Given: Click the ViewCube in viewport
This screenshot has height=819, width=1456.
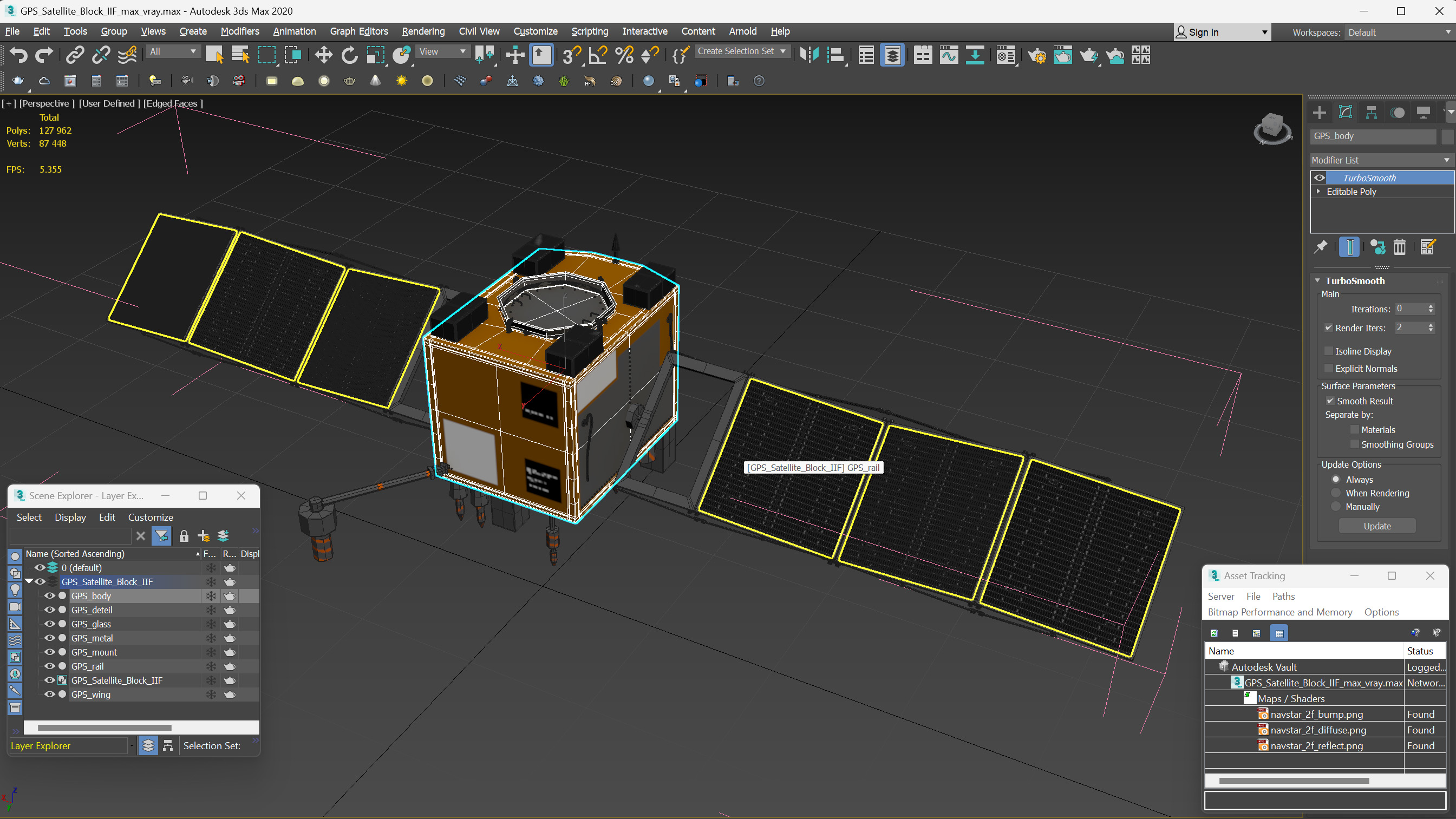Looking at the screenshot, I should tap(1272, 128).
